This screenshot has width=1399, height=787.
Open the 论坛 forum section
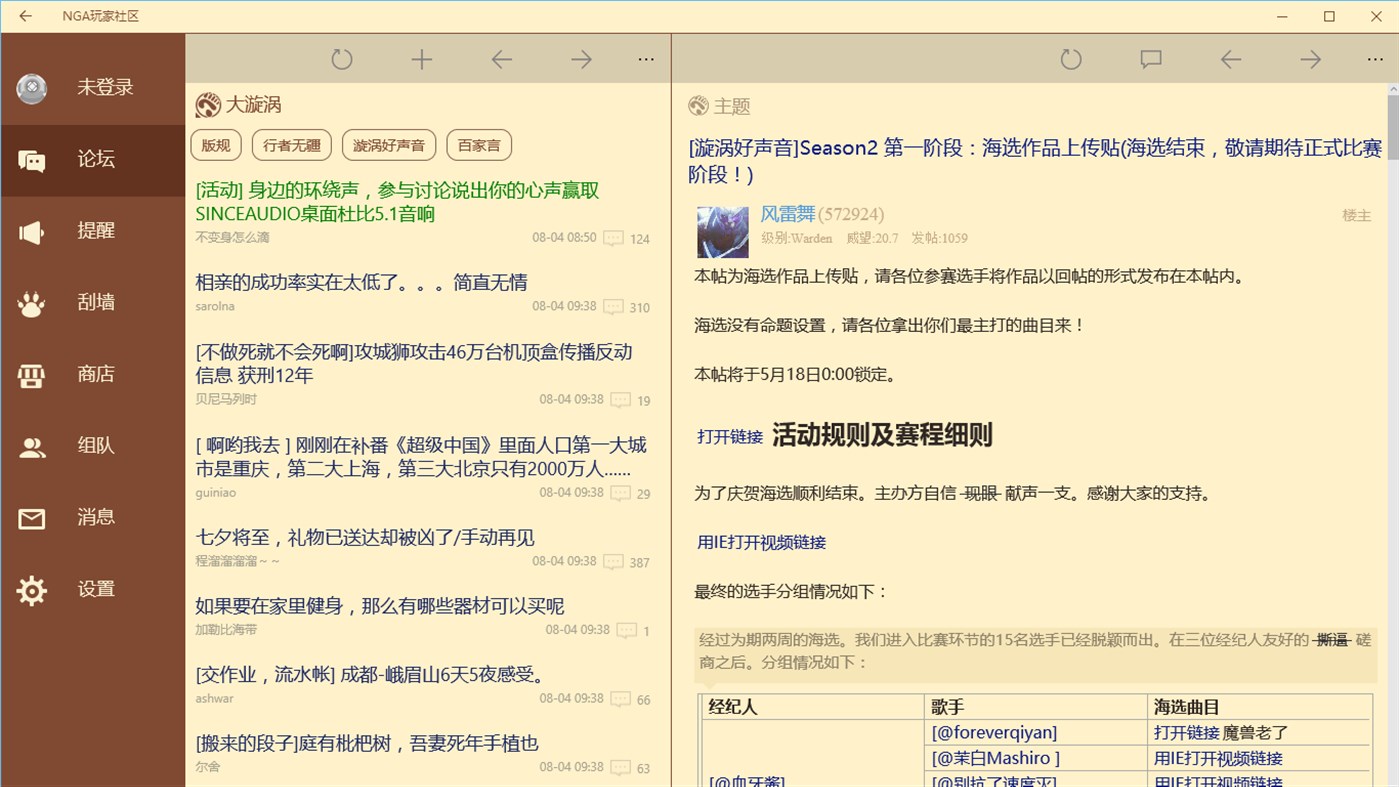point(93,159)
